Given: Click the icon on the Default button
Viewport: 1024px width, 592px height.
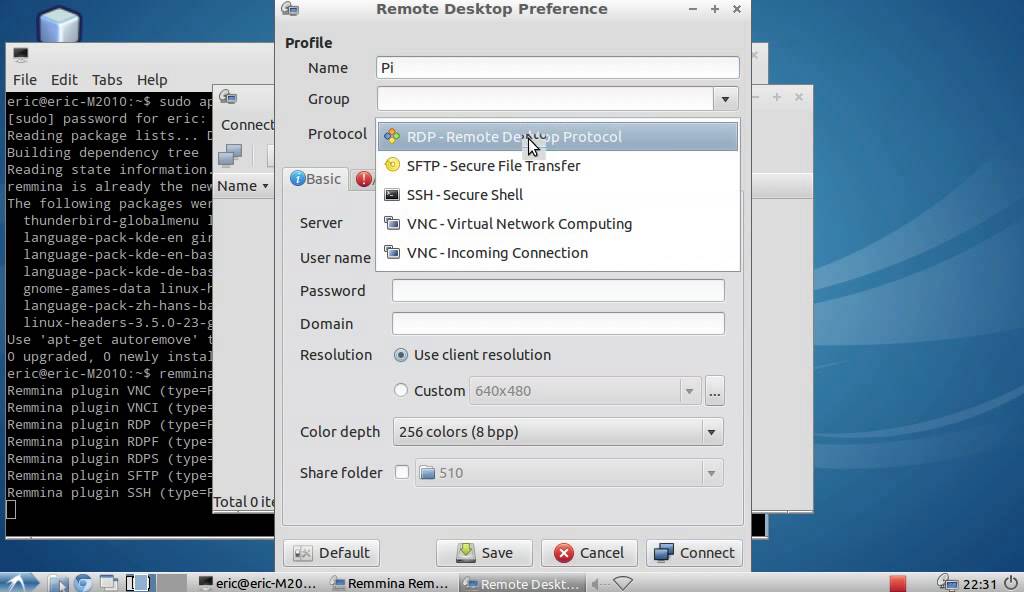Looking at the screenshot, I should (x=303, y=553).
